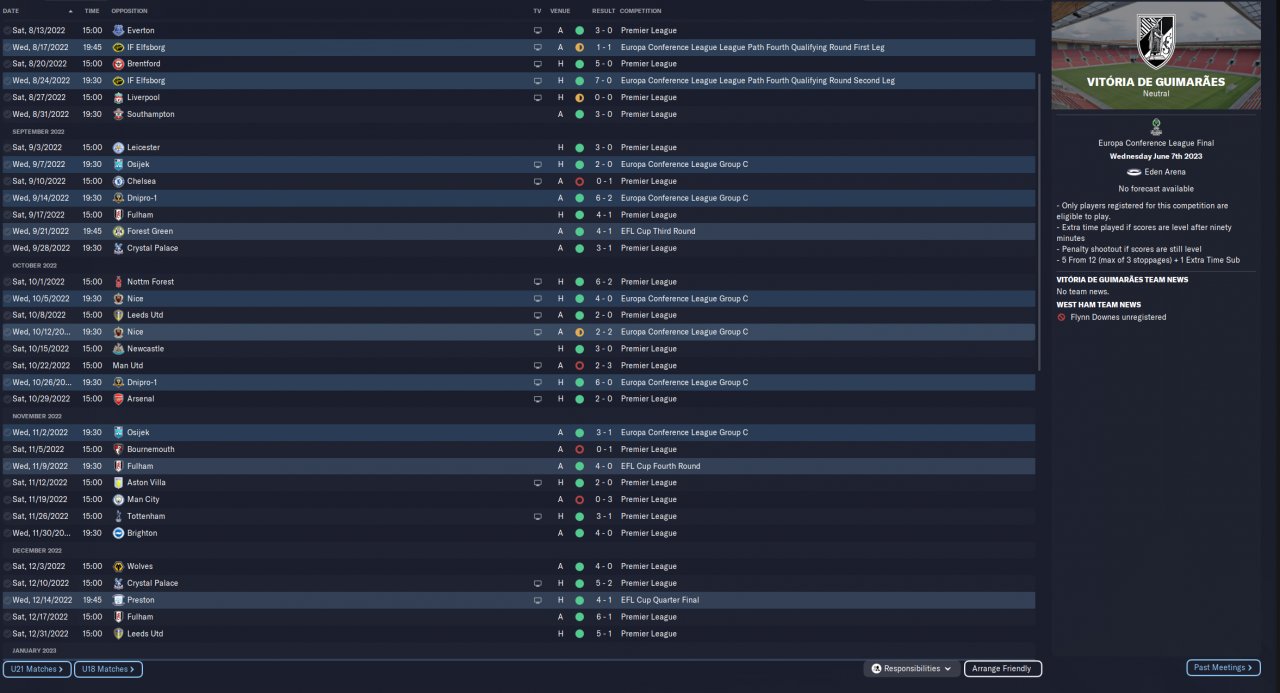Viewport: 1280px width, 693px height.
Task: Click TV icon on the Everton row
Action: tap(538, 31)
